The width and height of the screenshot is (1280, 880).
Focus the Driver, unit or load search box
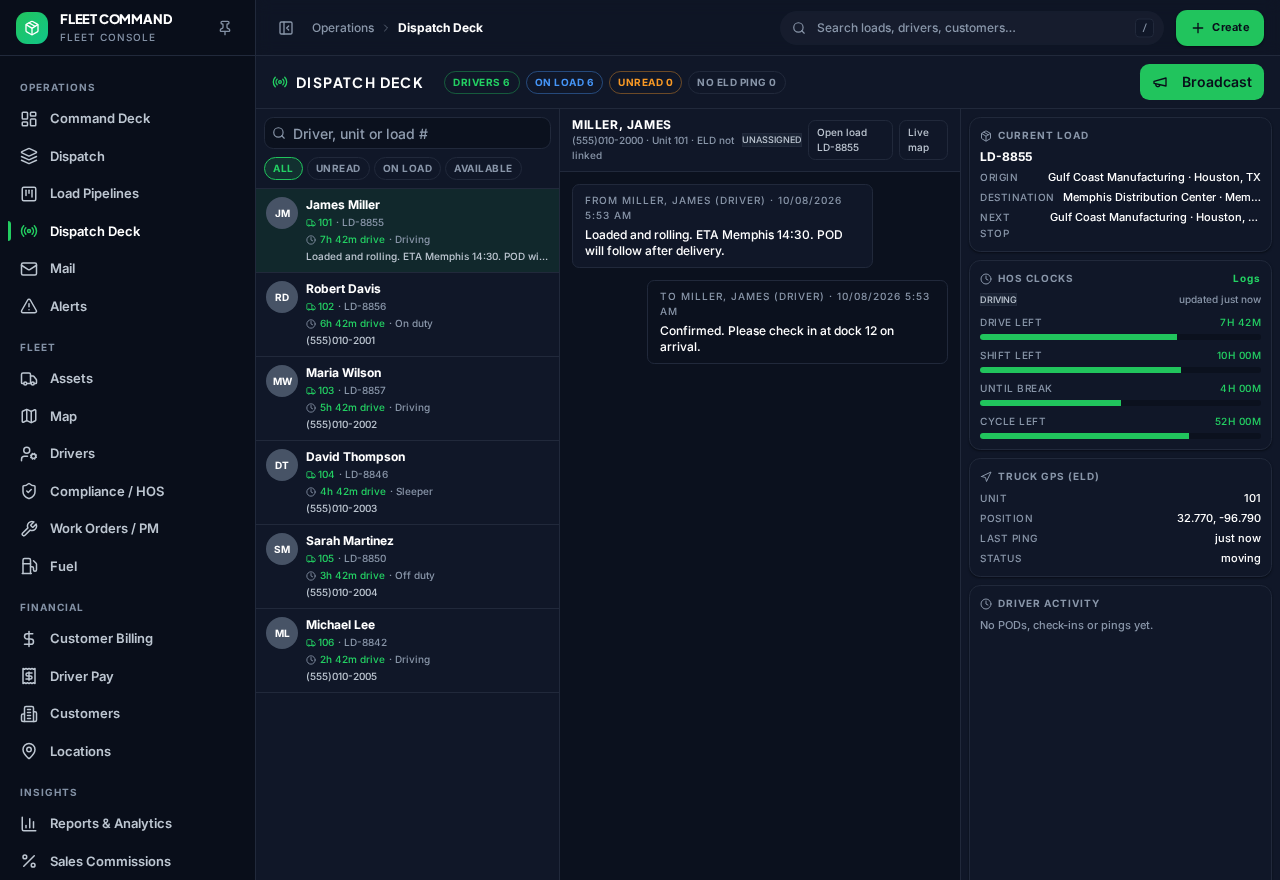(x=407, y=133)
